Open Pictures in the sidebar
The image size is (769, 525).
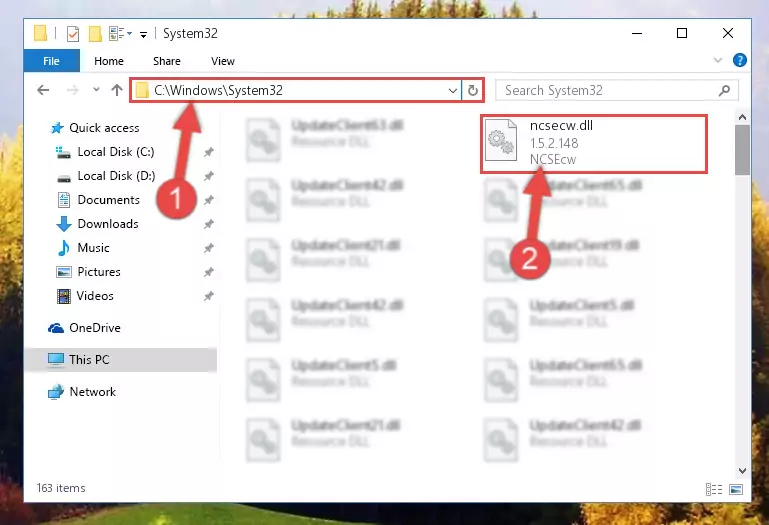tap(99, 272)
